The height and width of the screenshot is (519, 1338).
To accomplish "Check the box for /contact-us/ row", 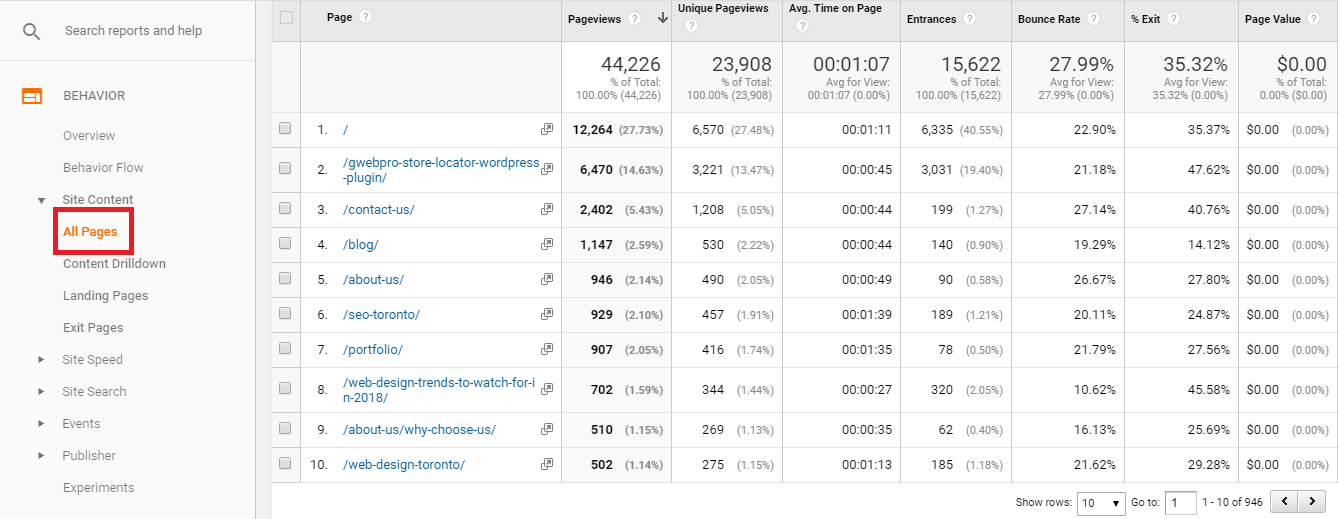I will [285, 208].
